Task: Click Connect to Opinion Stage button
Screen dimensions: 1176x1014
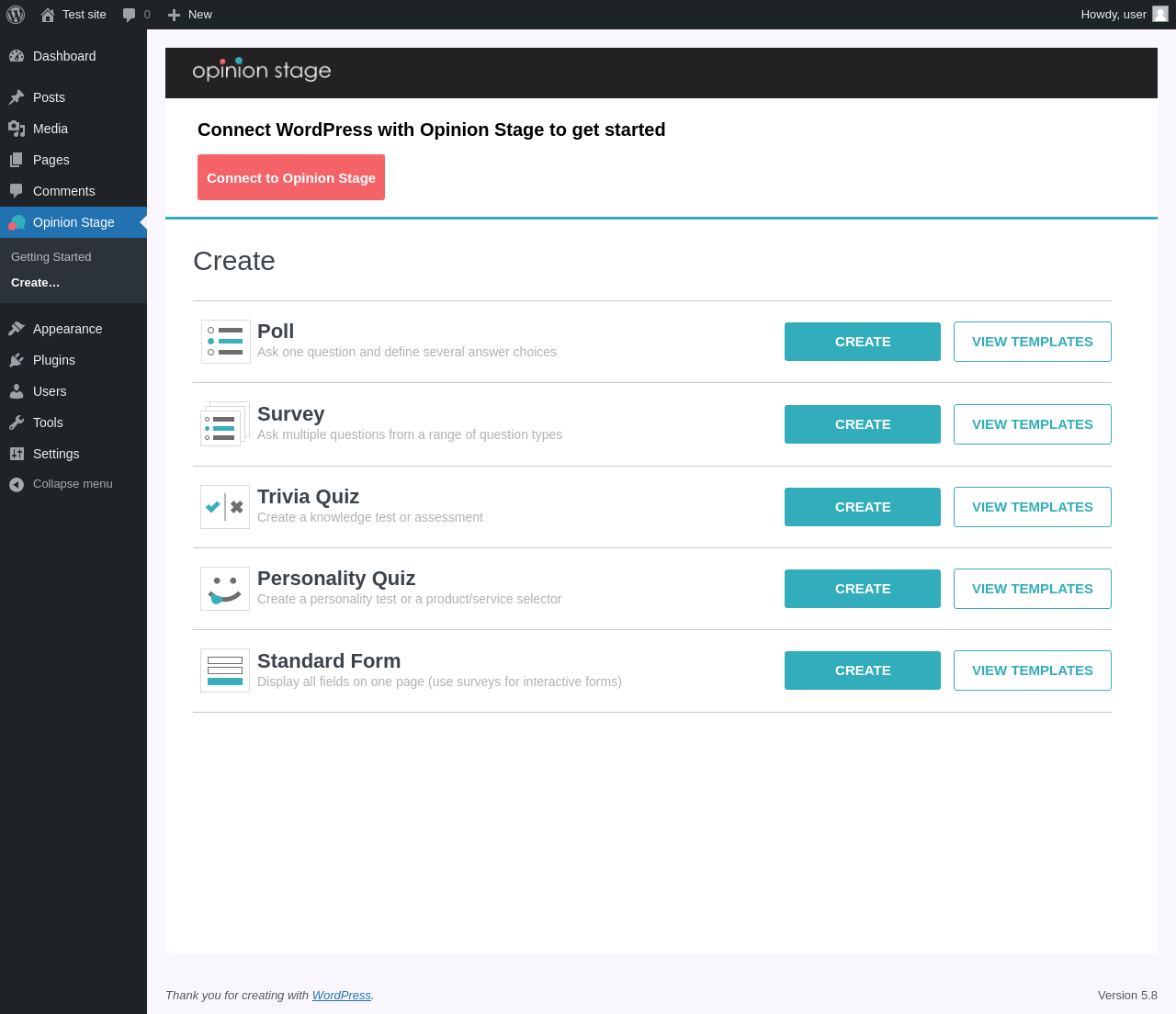Action: coord(291,177)
